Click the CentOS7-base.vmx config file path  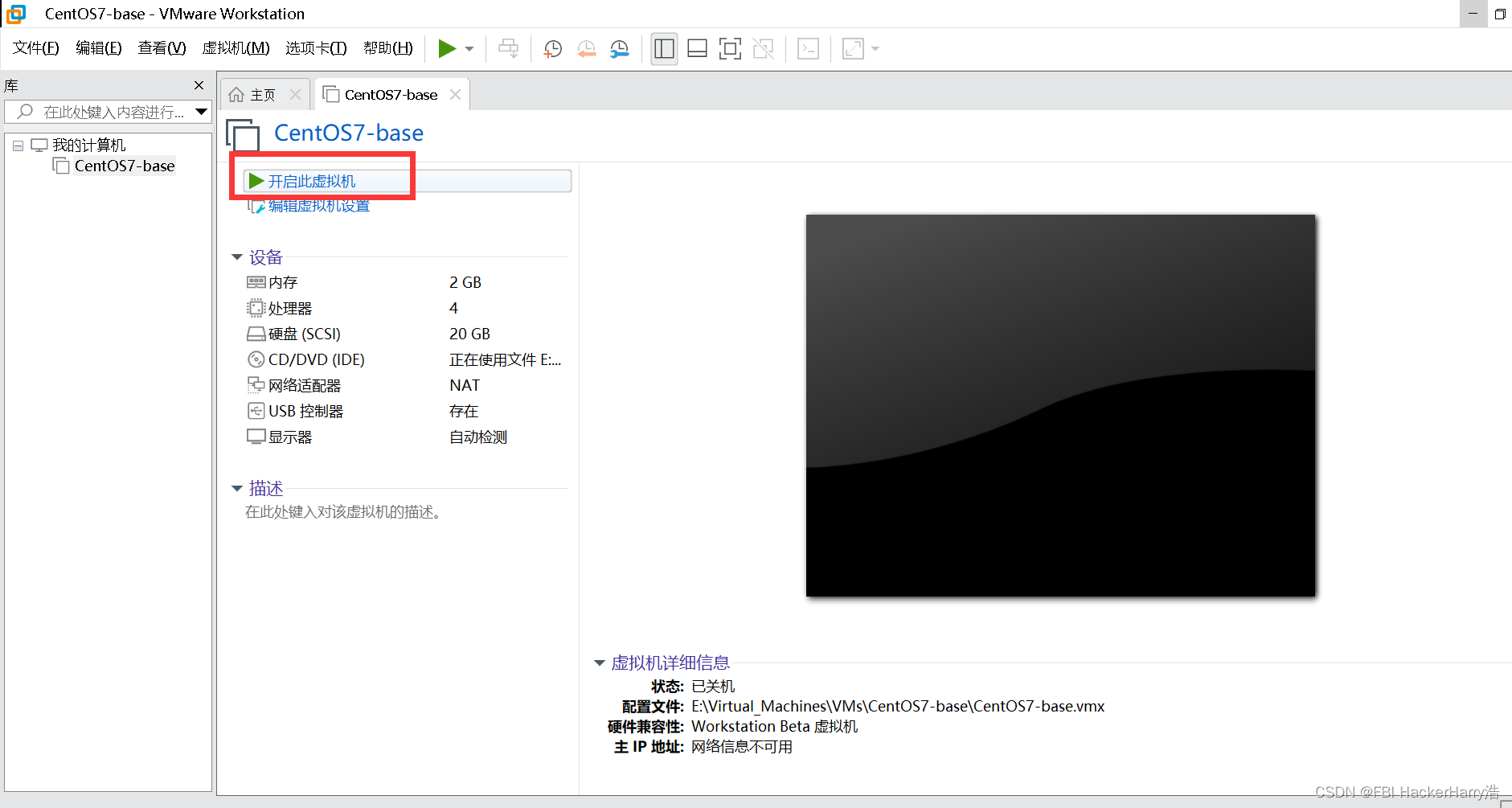pos(898,706)
